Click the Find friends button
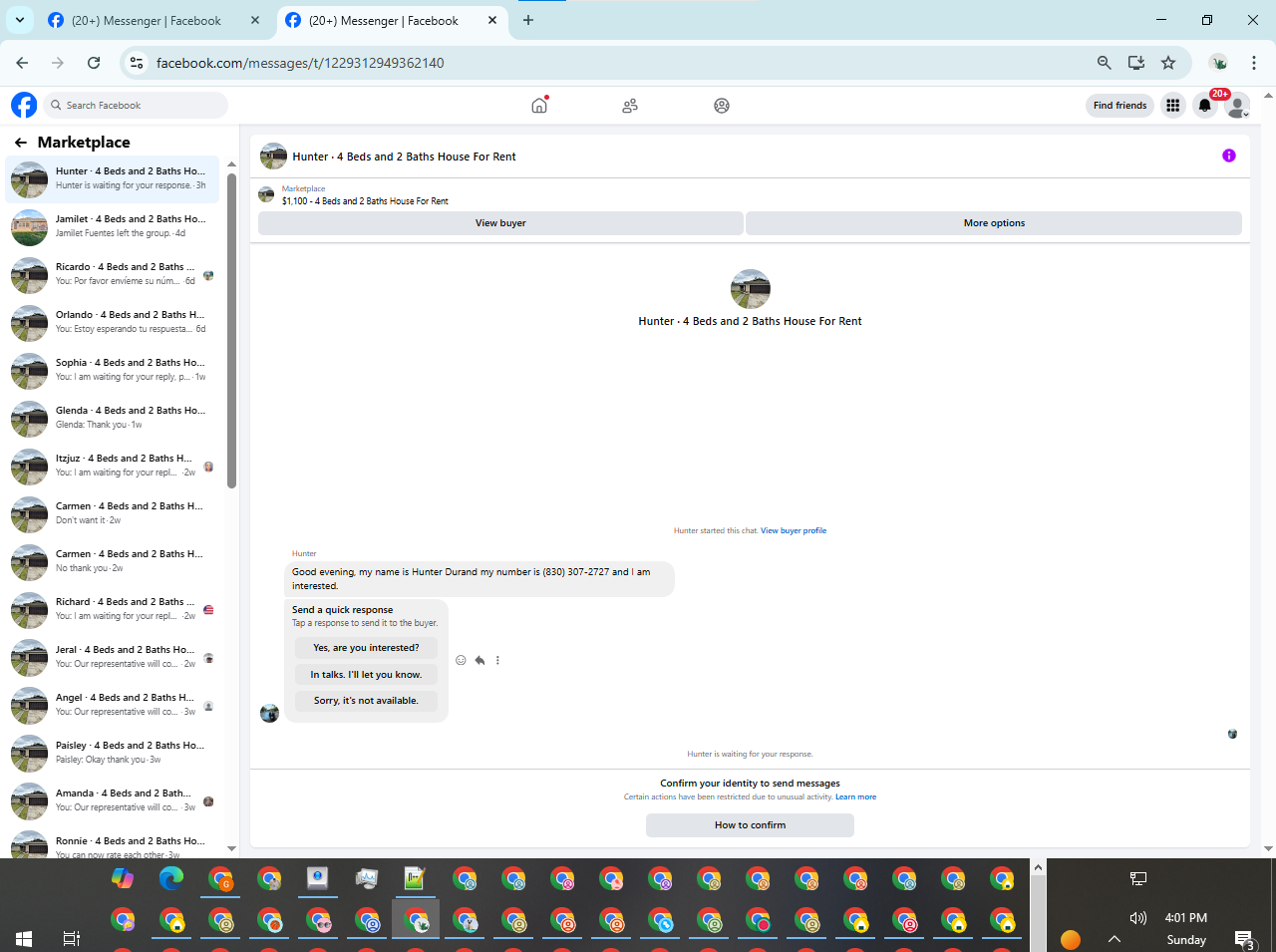 click(x=1119, y=106)
